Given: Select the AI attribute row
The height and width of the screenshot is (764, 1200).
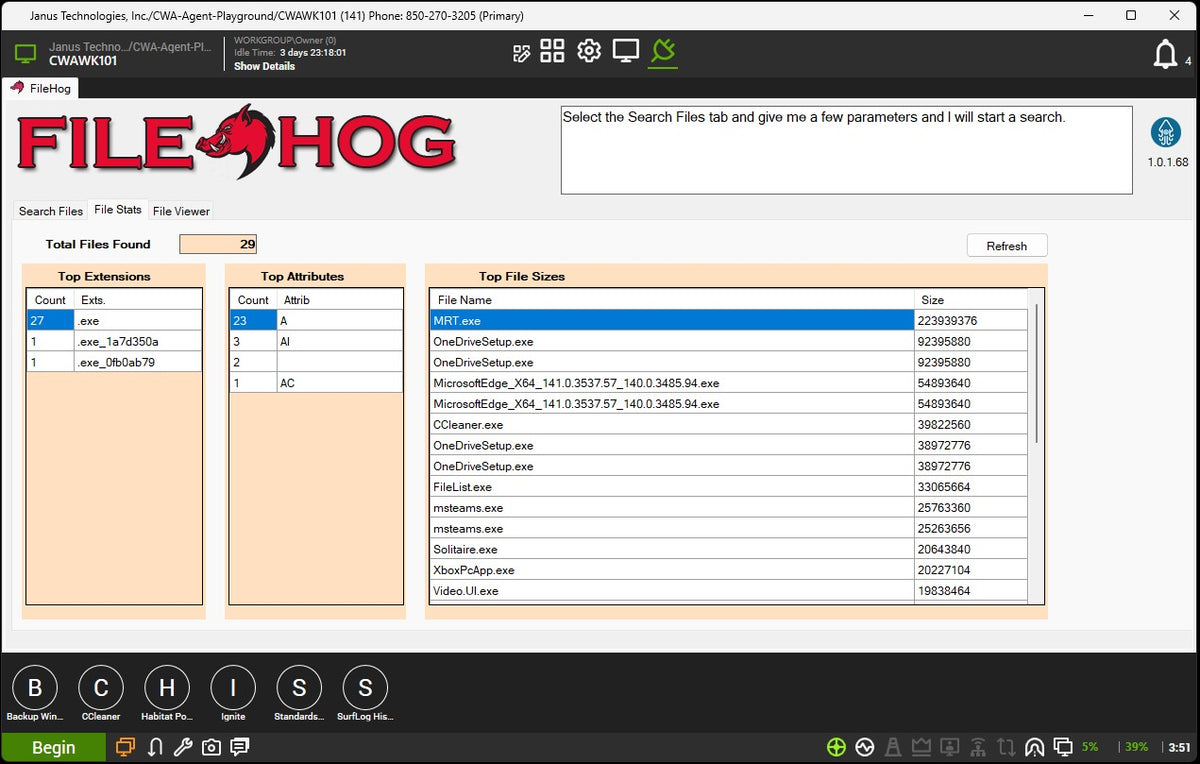Looking at the screenshot, I should 316,342.
